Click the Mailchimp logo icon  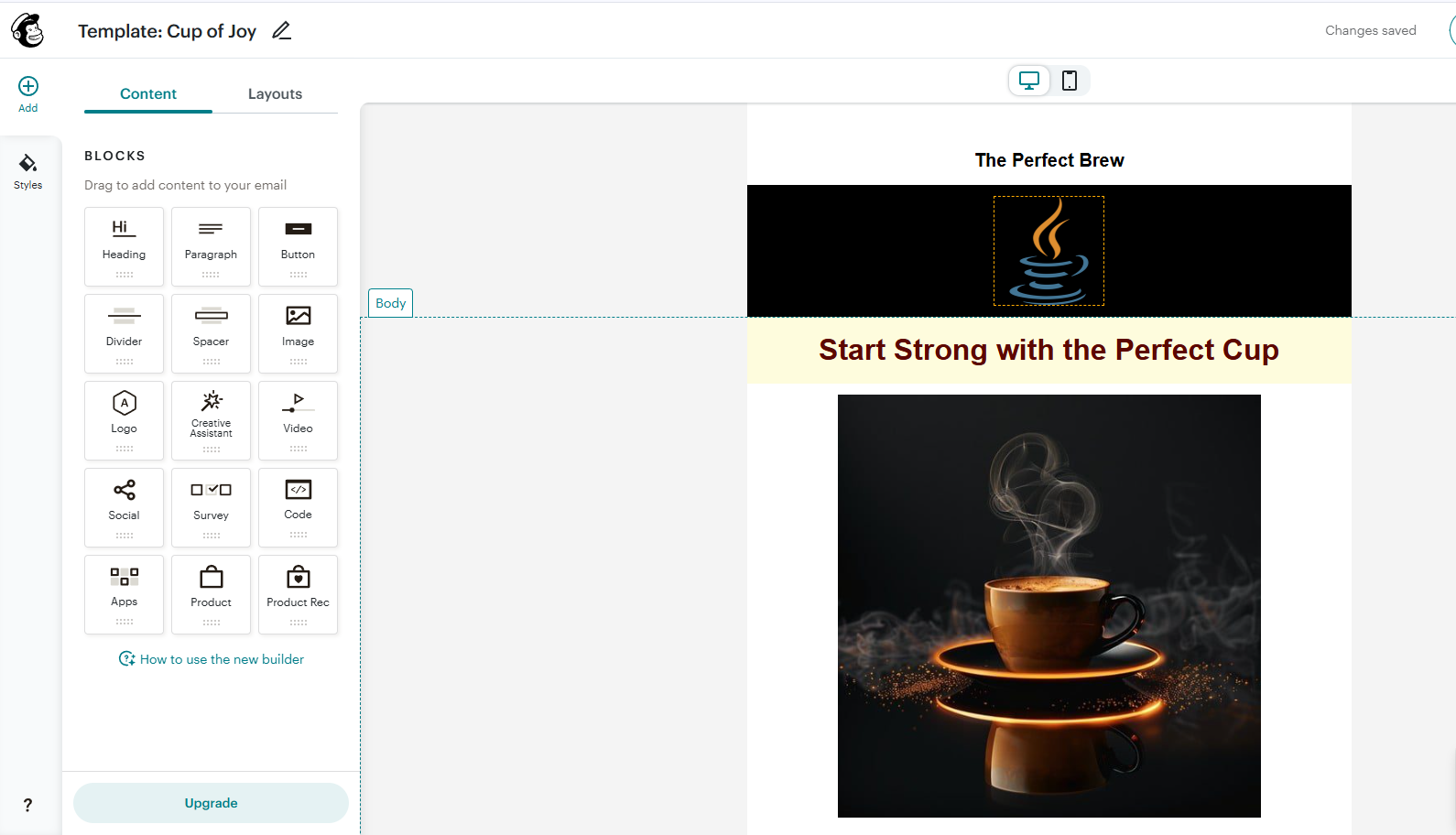(x=27, y=30)
